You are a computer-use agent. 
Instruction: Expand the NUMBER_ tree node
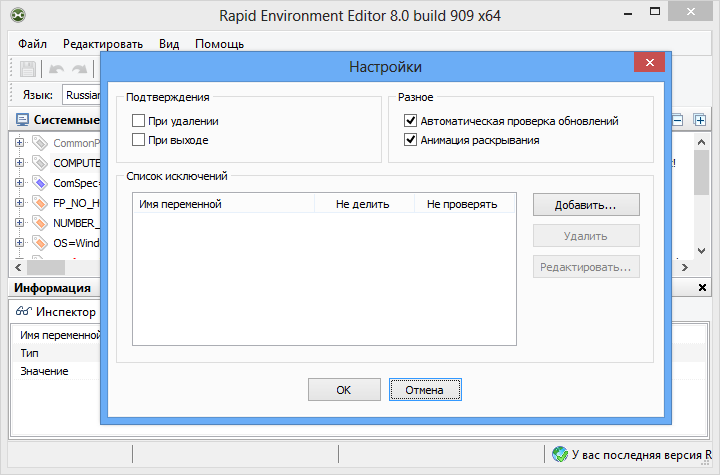pyautogui.click(x=19, y=223)
